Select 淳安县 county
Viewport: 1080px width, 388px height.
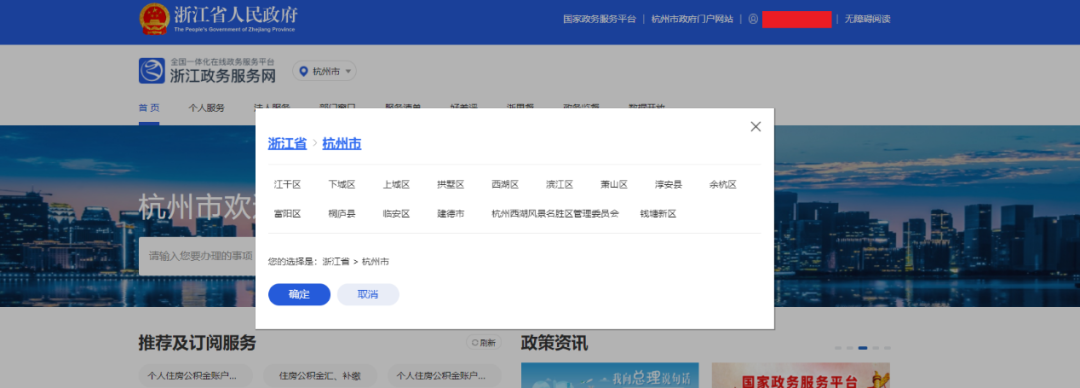coord(668,185)
